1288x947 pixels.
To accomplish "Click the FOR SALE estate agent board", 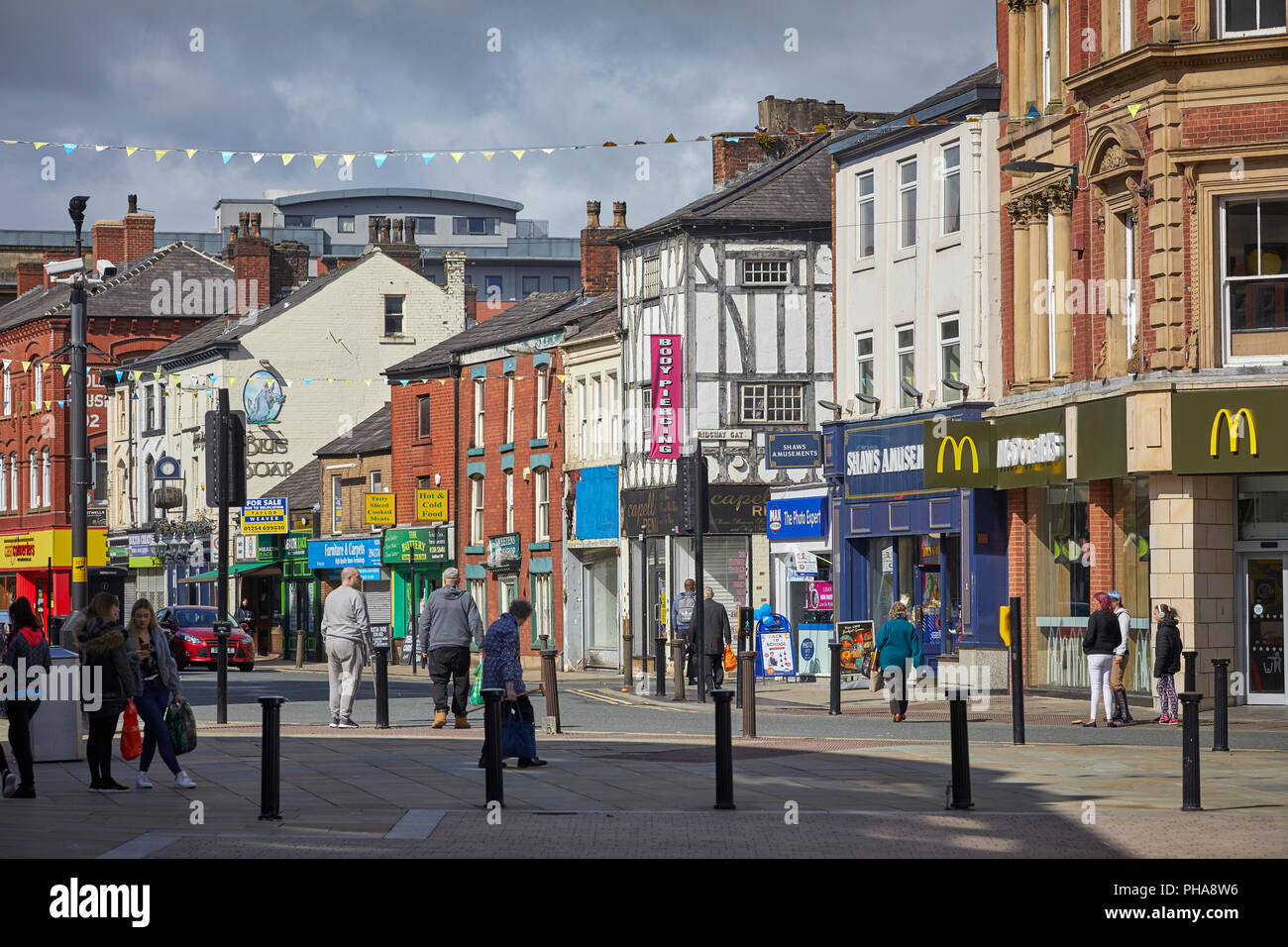I will pyautogui.click(x=265, y=515).
